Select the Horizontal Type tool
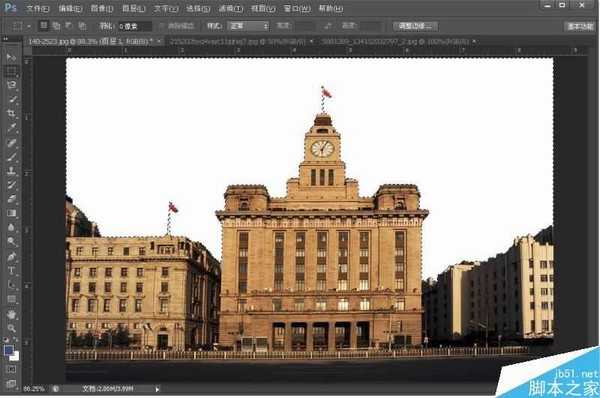 (x=11, y=270)
